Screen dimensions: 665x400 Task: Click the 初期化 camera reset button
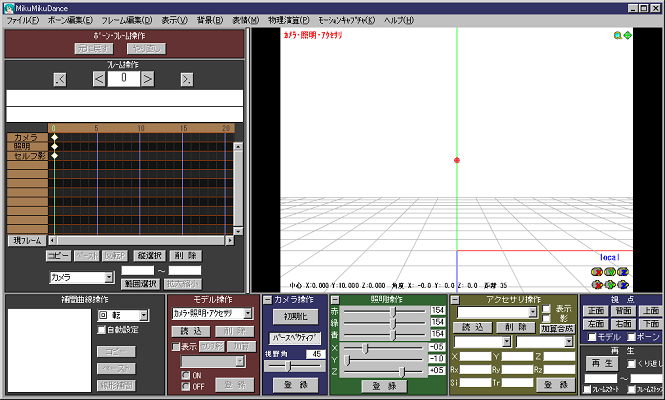click(x=296, y=316)
